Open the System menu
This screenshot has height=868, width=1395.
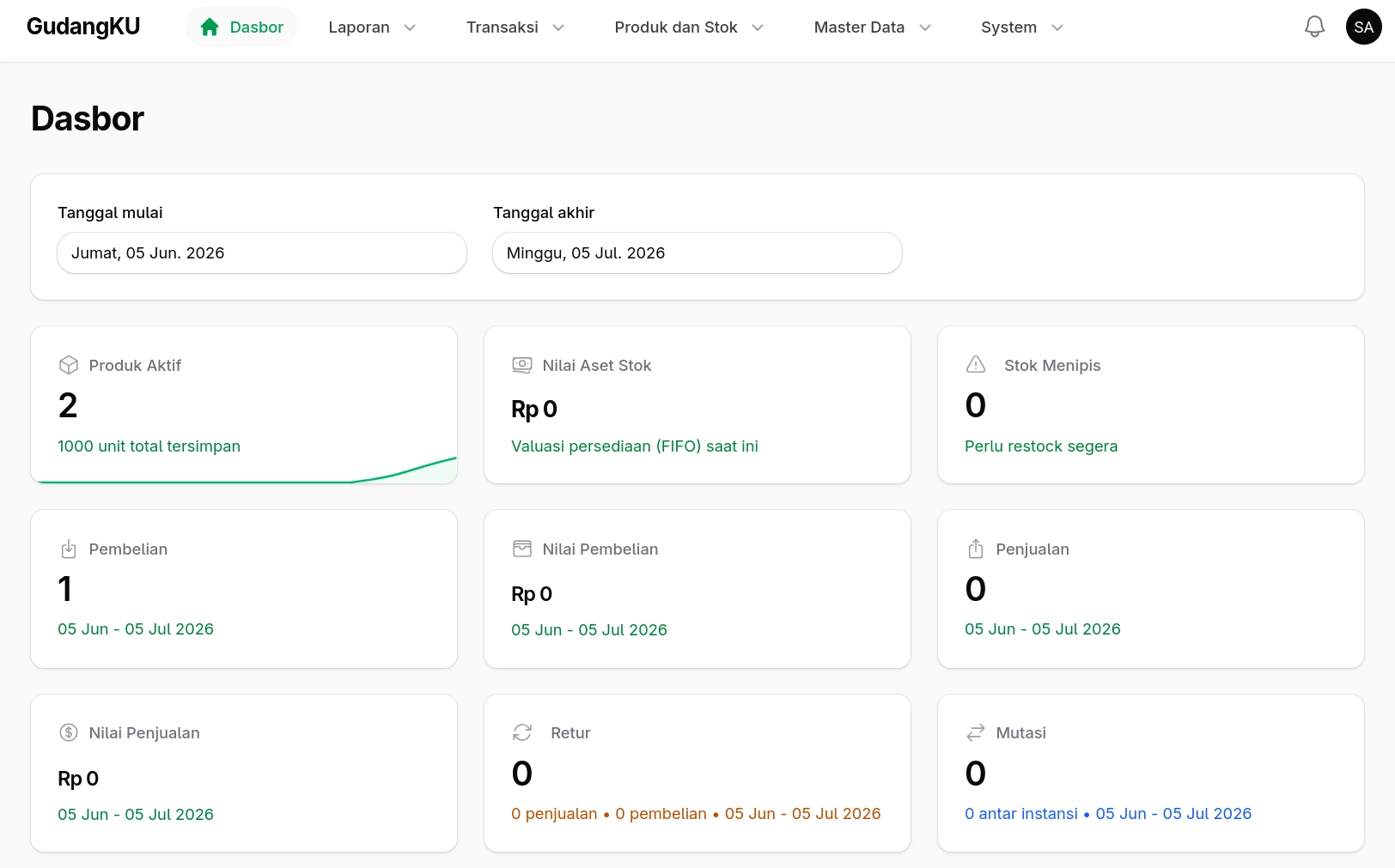(1022, 27)
